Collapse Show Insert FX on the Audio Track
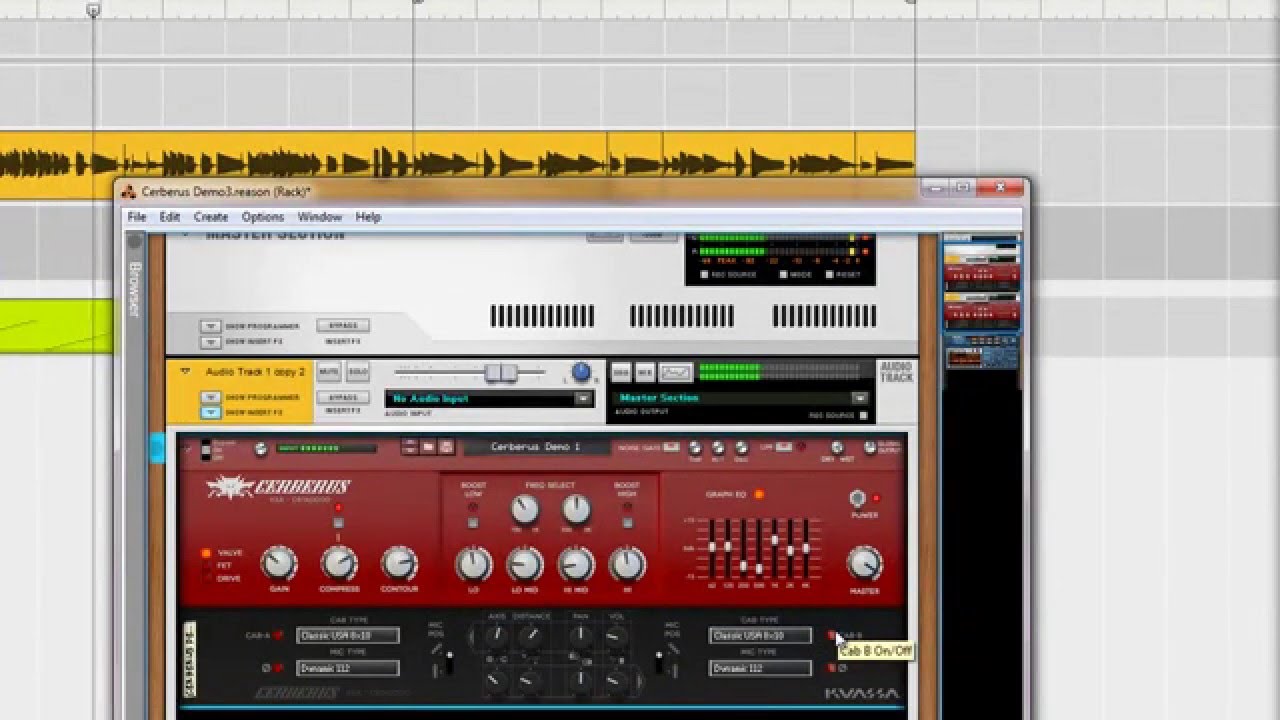This screenshot has height=720, width=1280. click(210, 412)
